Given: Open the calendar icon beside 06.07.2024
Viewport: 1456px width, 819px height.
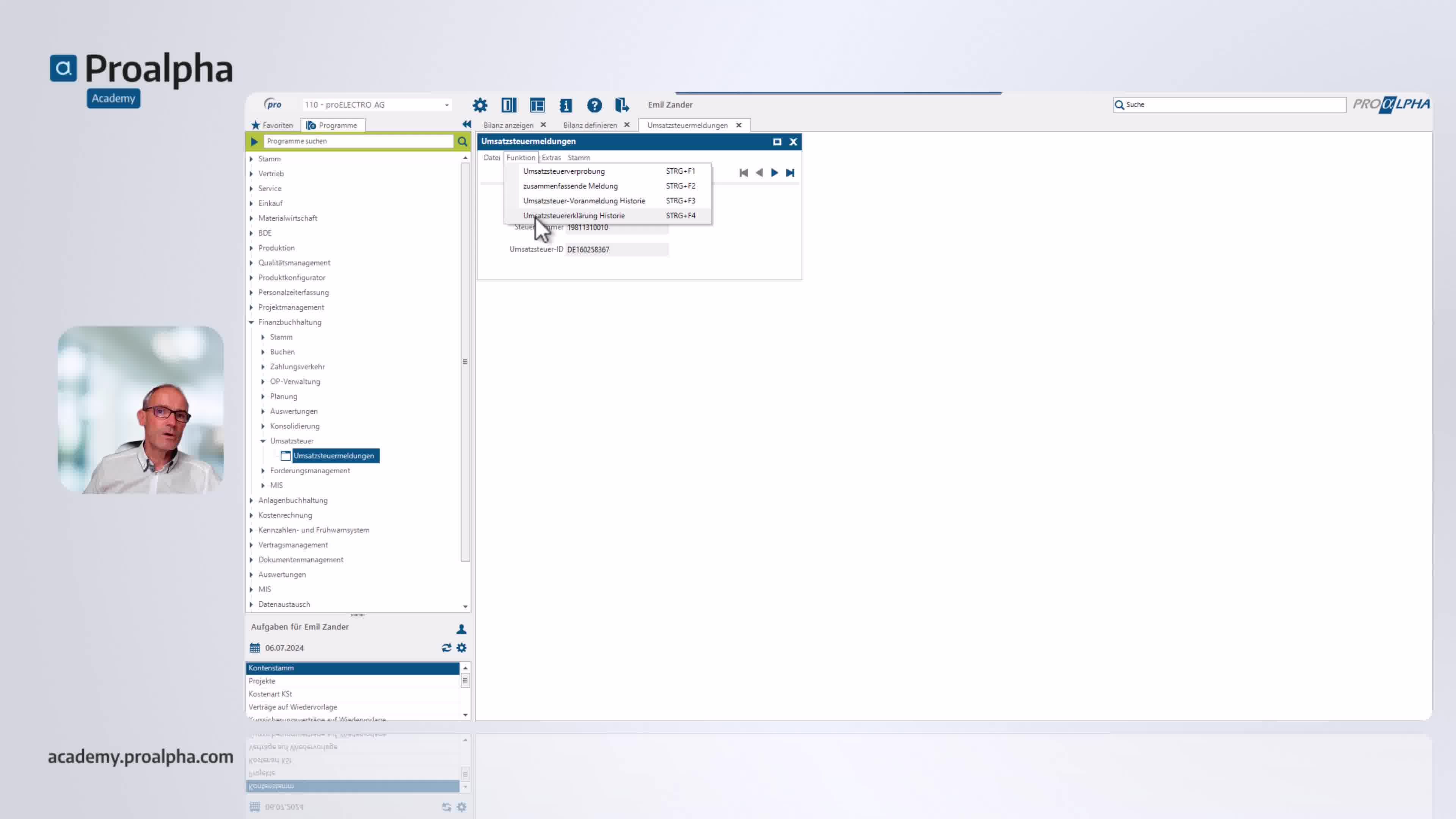Looking at the screenshot, I should [x=255, y=648].
